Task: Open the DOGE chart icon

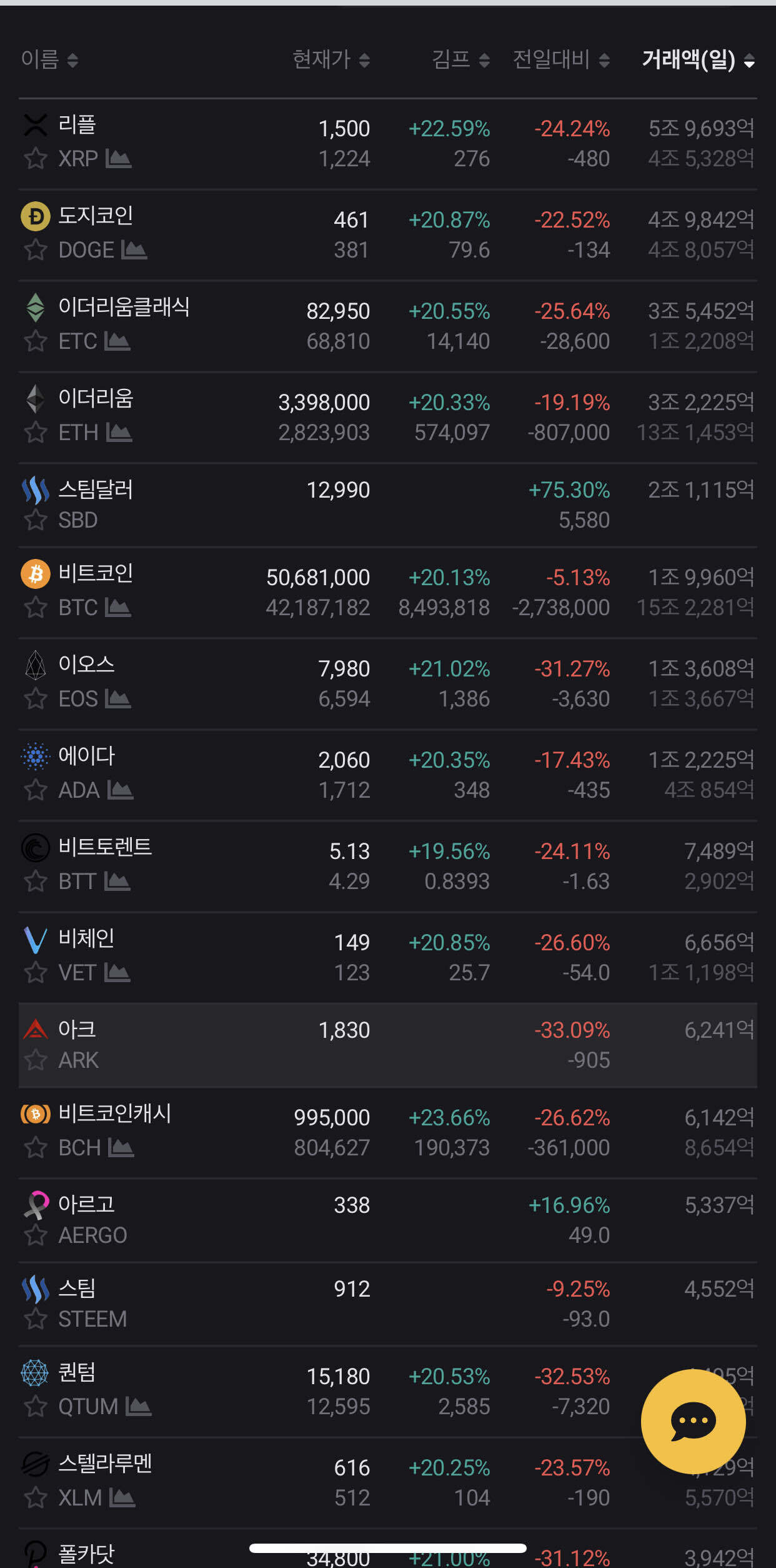Action: tap(134, 250)
